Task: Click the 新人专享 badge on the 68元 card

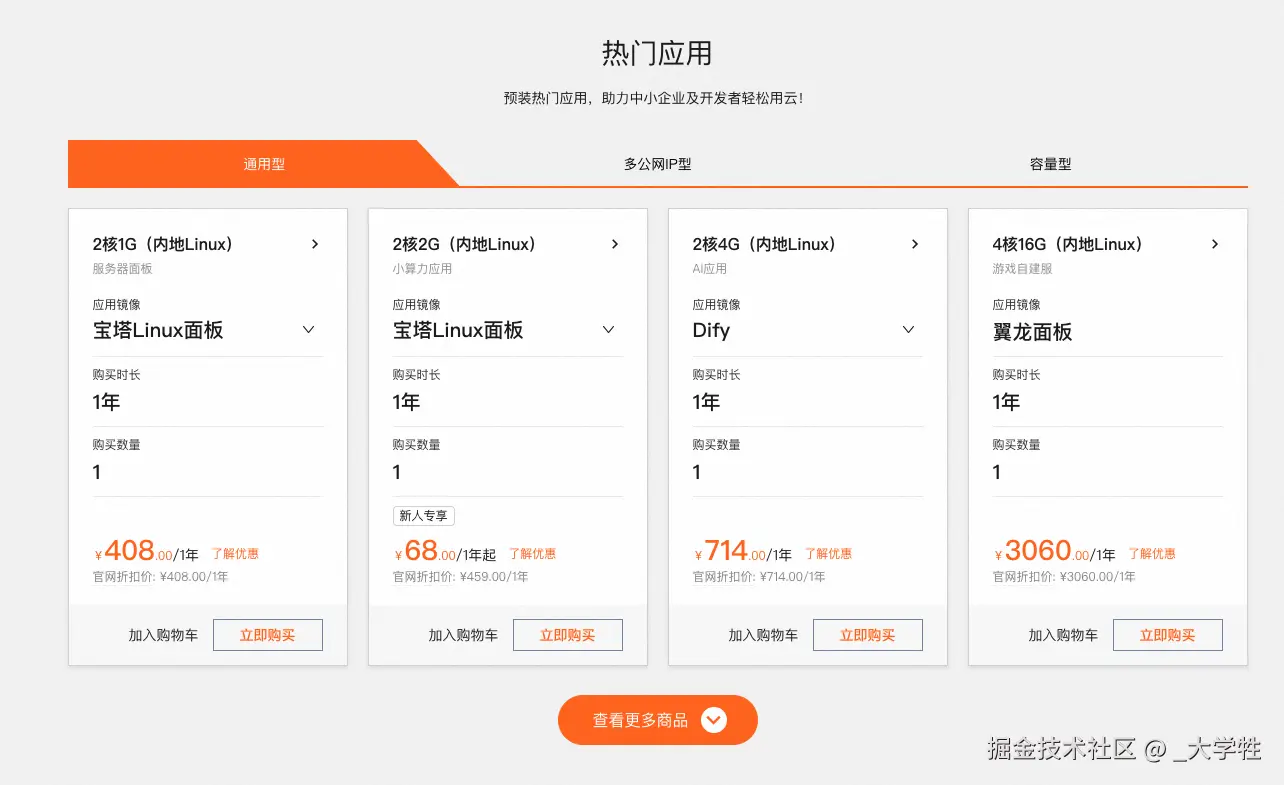Action: [423, 515]
